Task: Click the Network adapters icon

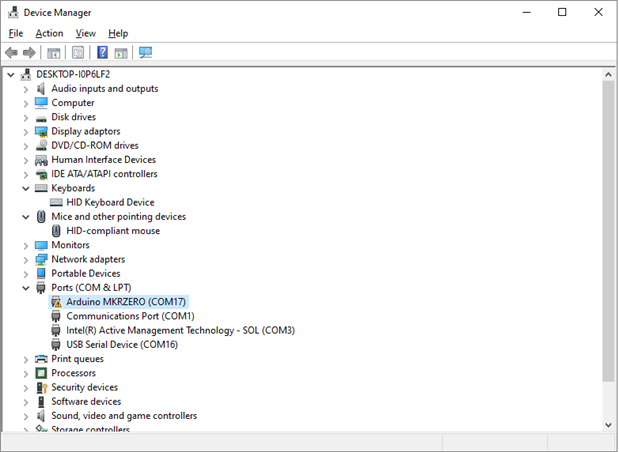Action: tap(41, 259)
